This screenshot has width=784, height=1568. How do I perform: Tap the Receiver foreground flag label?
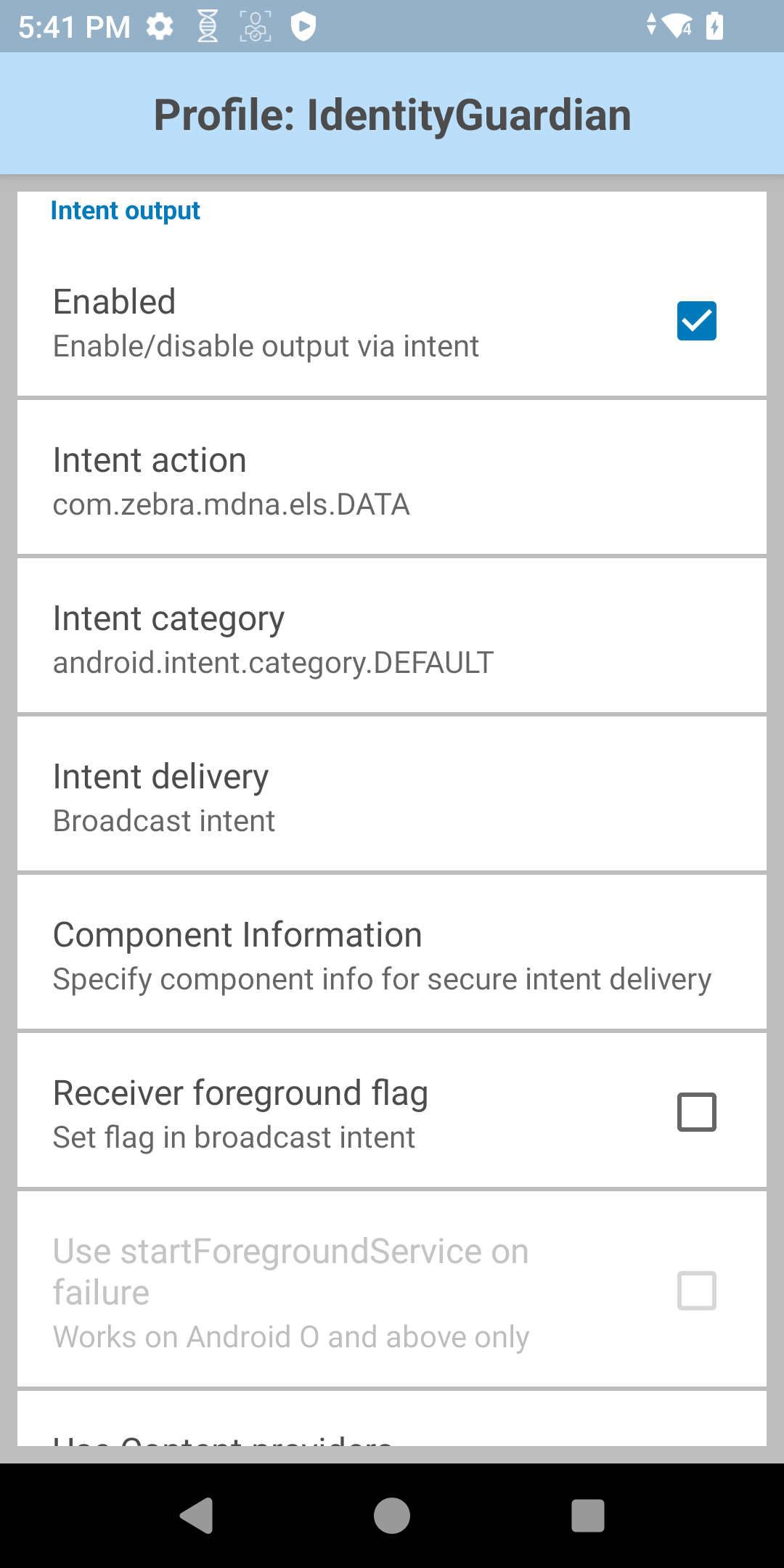[240, 1093]
